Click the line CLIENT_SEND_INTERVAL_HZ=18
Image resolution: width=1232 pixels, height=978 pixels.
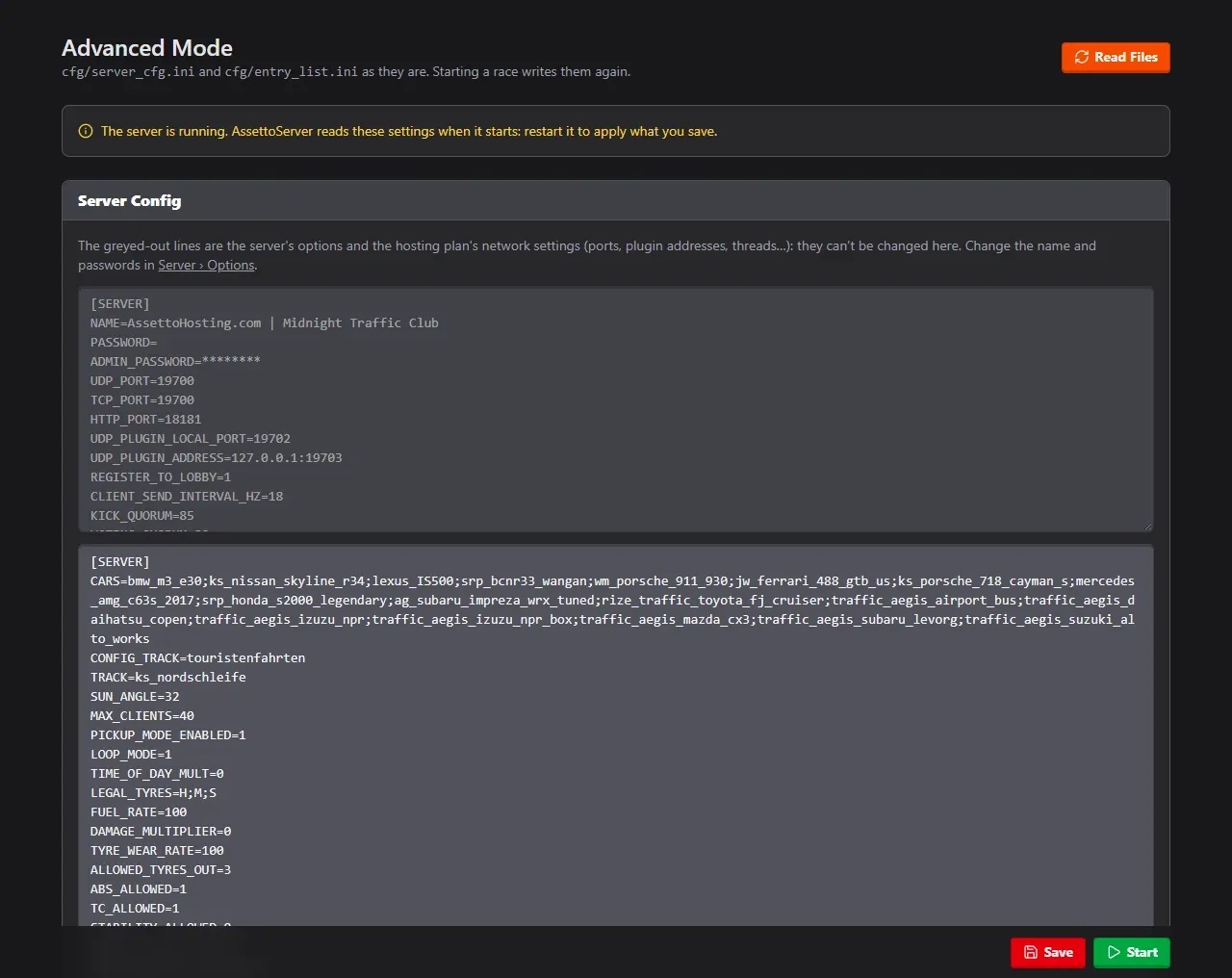[187, 496]
